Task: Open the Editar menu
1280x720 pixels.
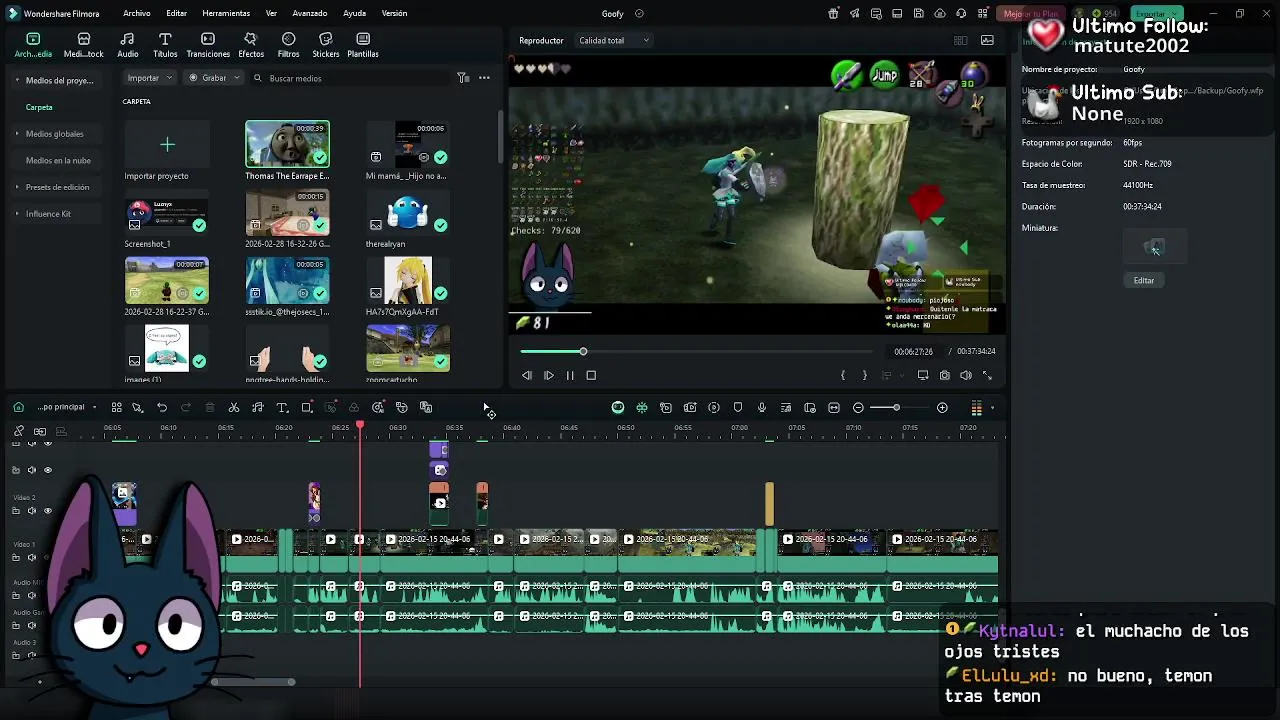Action: click(177, 14)
